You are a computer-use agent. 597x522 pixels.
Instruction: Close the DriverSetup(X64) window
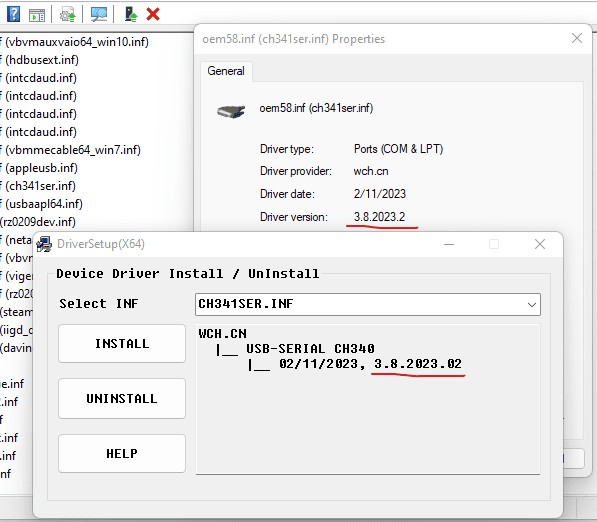pyautogui.click(x=540, y=244)
